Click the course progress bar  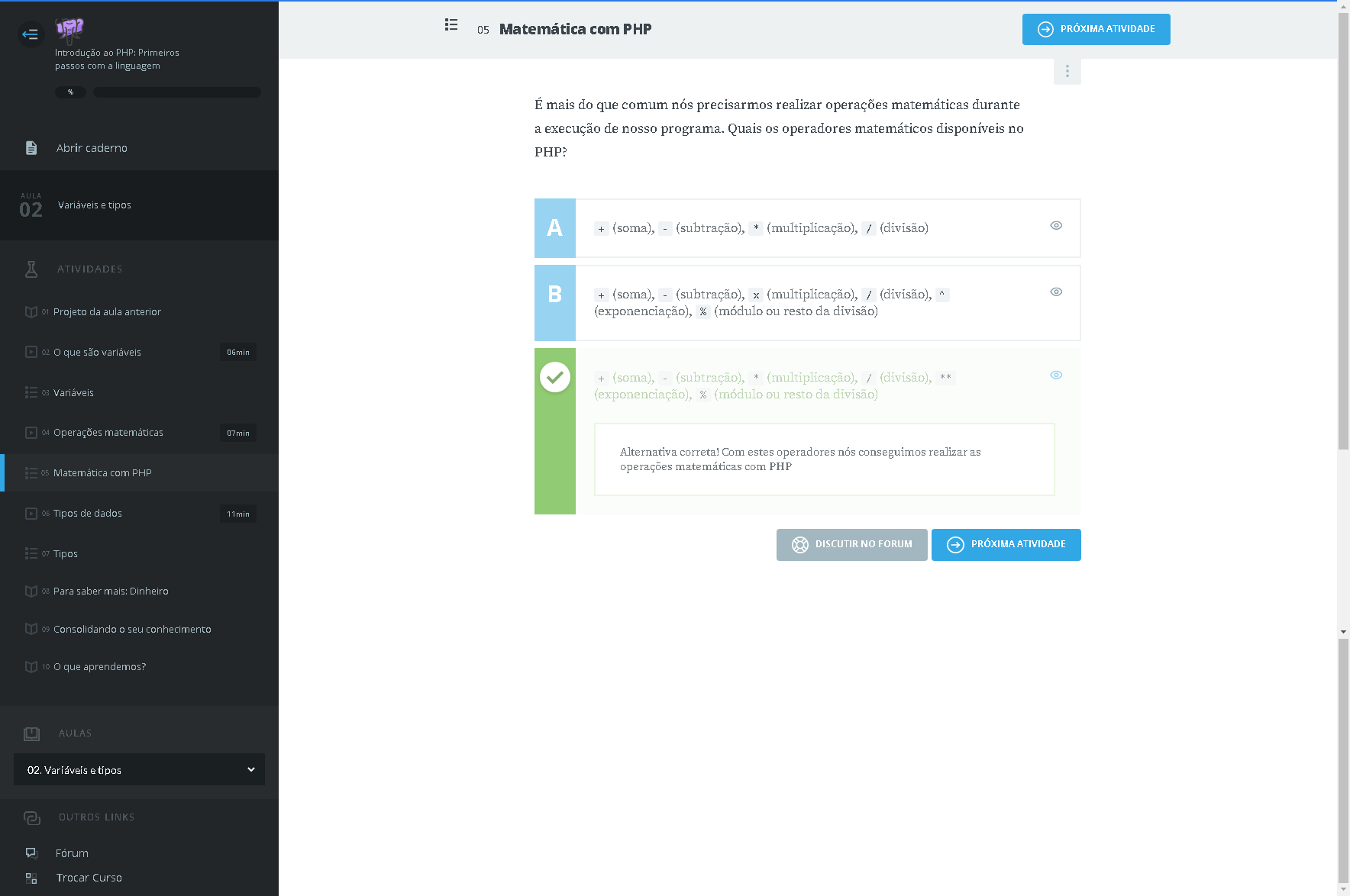[x=176, y=92]
